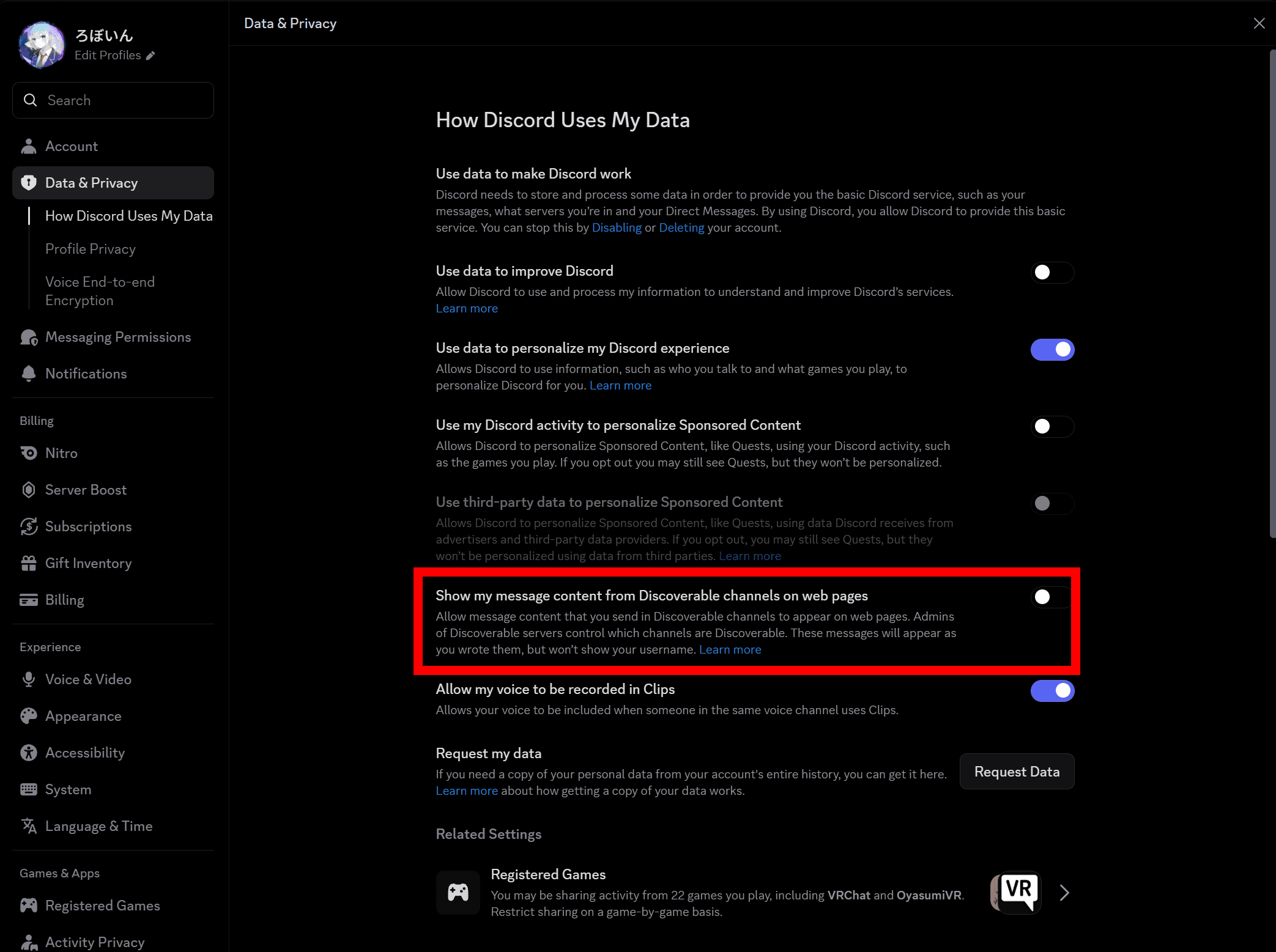Click the user avatar profile picture

click(x=42, y=45)
